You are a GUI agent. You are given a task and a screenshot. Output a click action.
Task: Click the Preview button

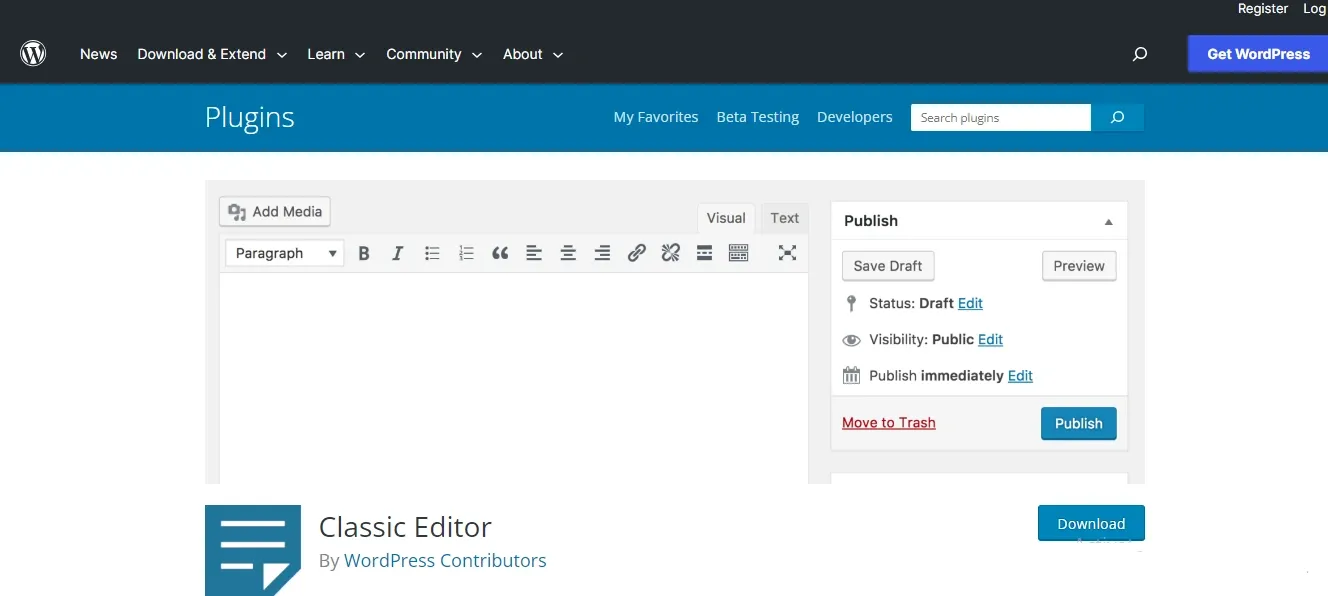point(1079,266)
